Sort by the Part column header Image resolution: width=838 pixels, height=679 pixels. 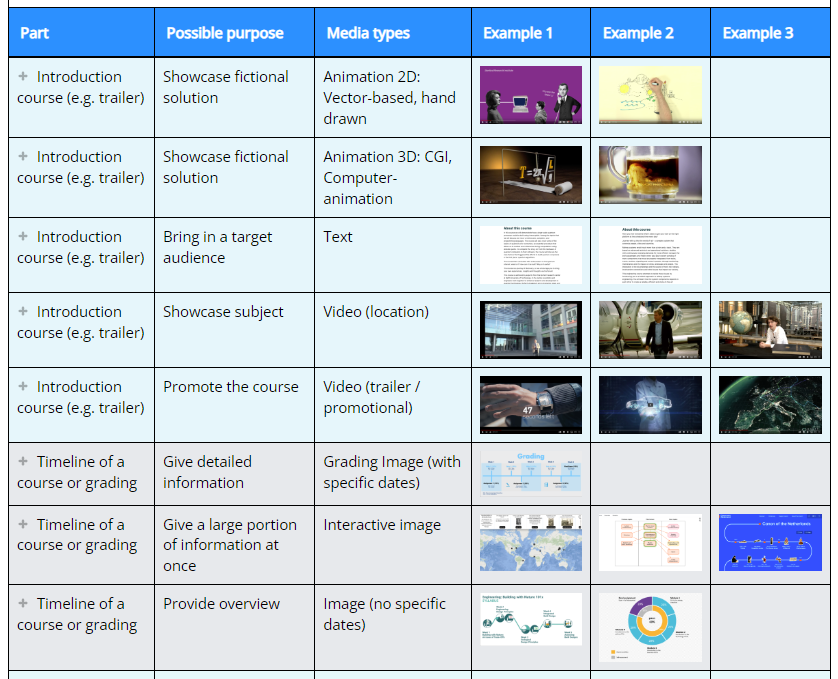[34, 33]
